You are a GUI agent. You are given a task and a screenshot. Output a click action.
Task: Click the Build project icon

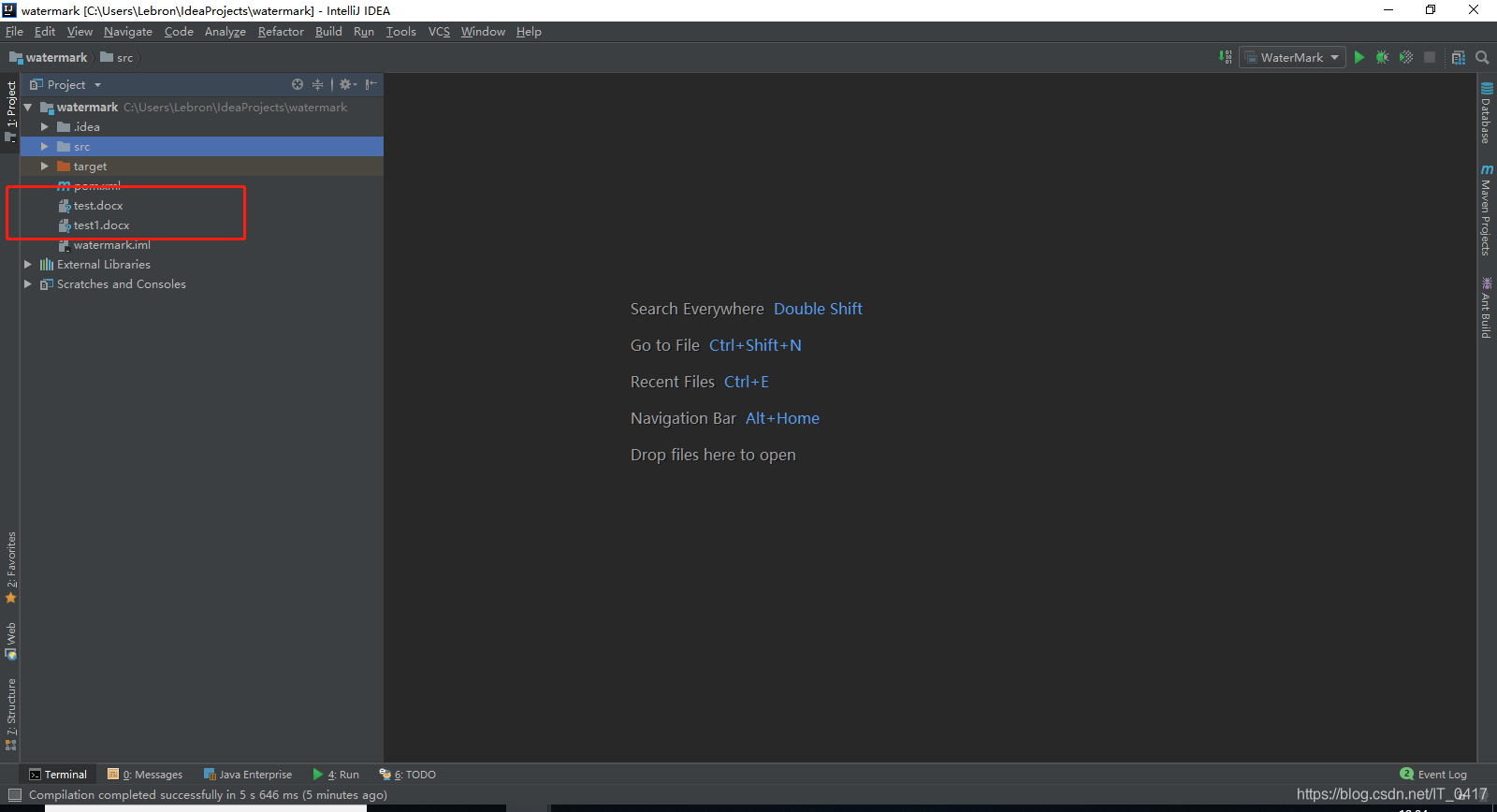(x=1226, y=57)
